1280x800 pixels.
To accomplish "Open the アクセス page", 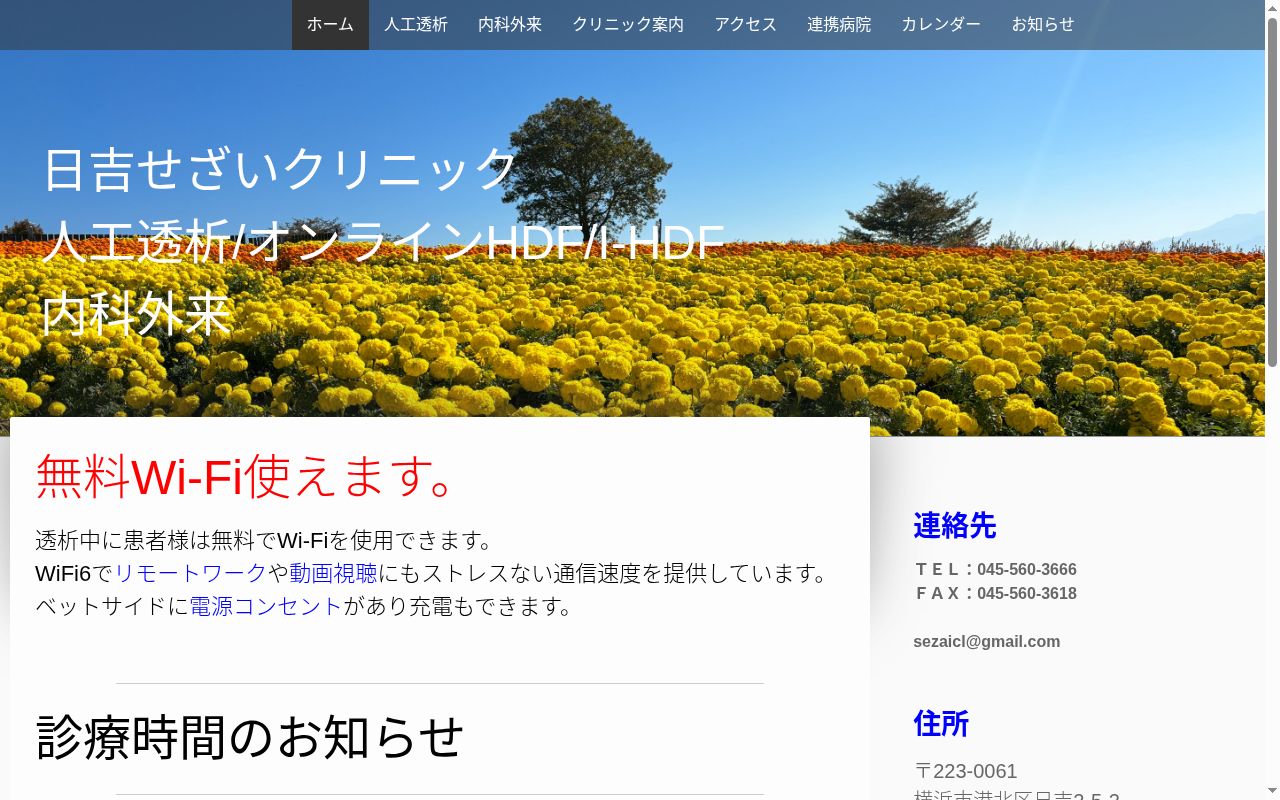I will pos(746,25).
